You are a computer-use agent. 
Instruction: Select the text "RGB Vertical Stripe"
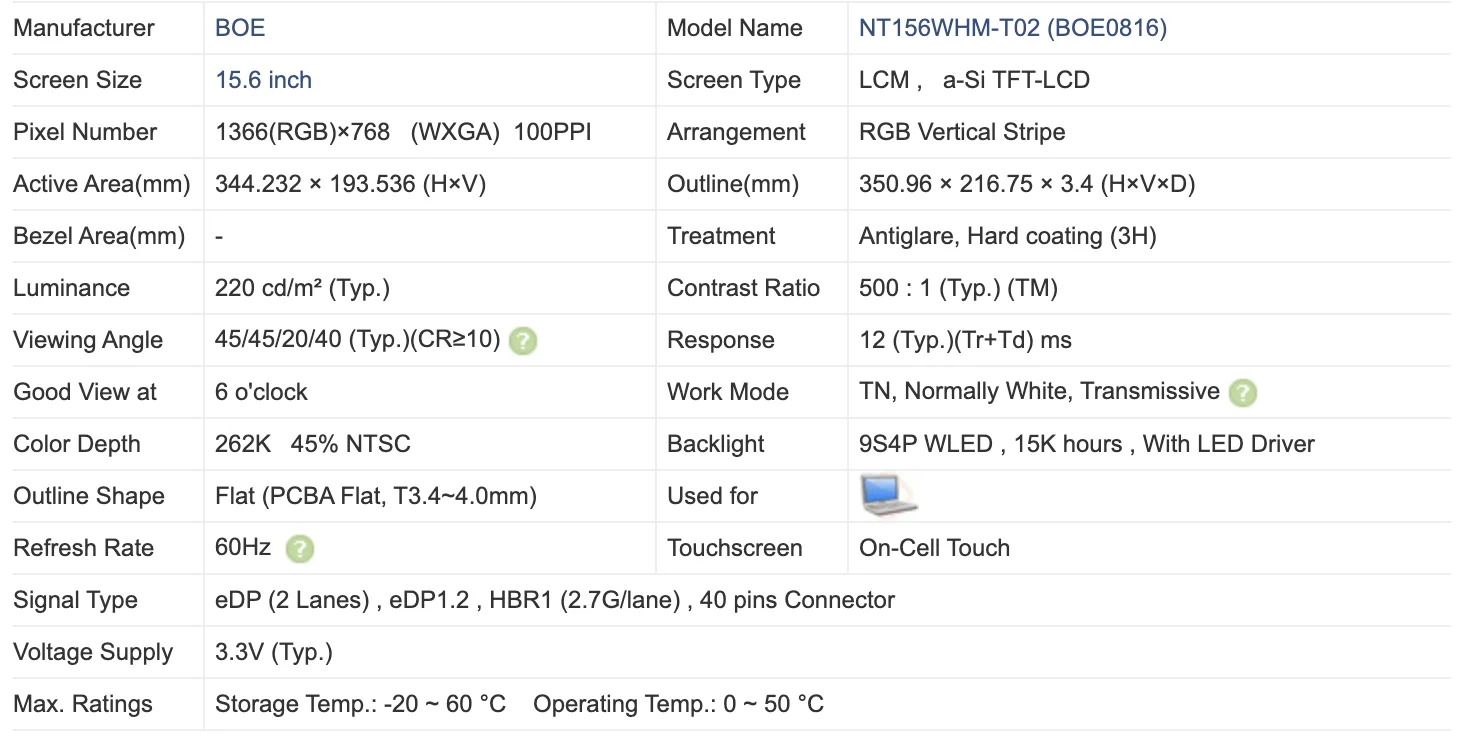(962, 132)
